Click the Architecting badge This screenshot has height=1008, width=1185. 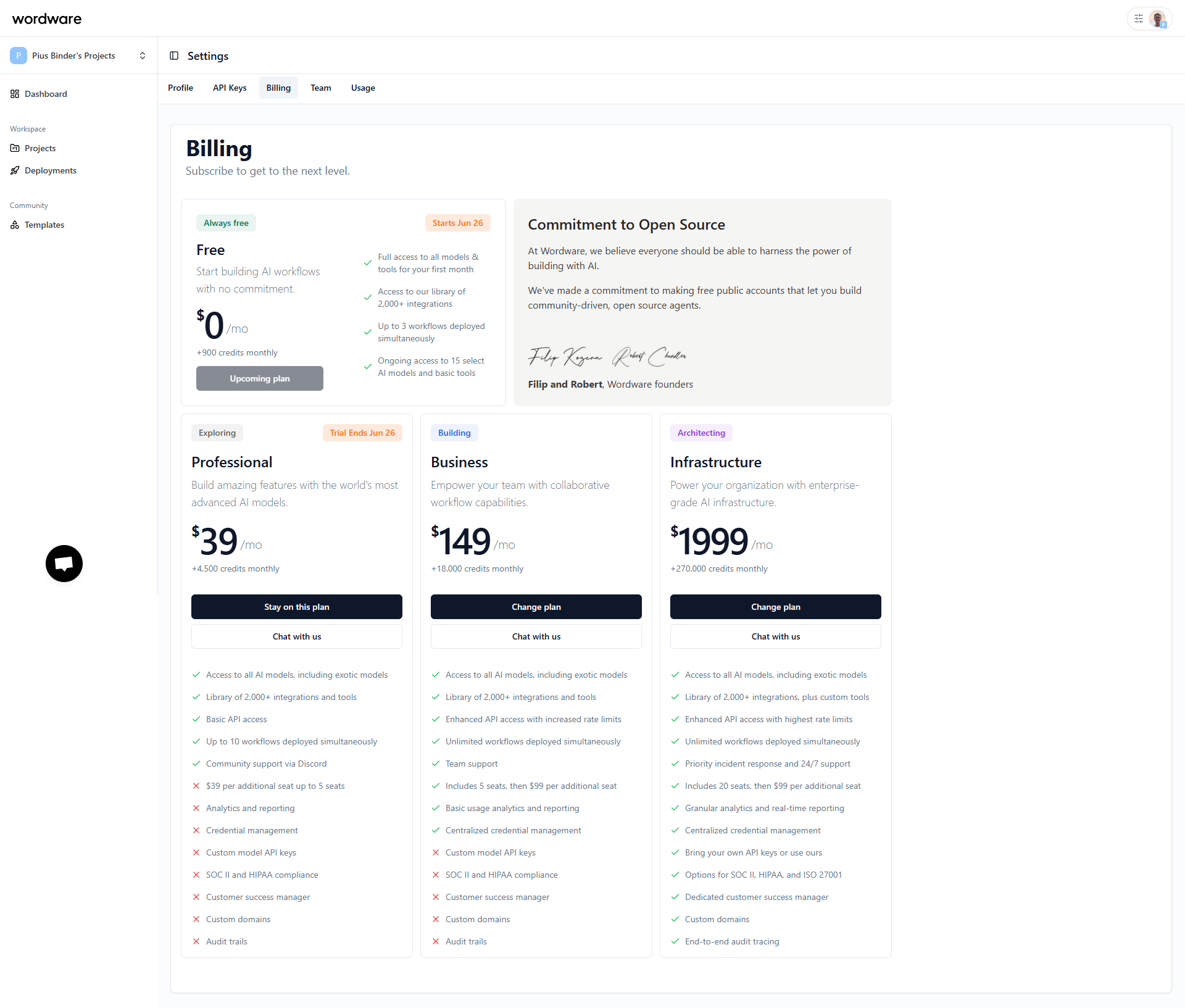701,433
